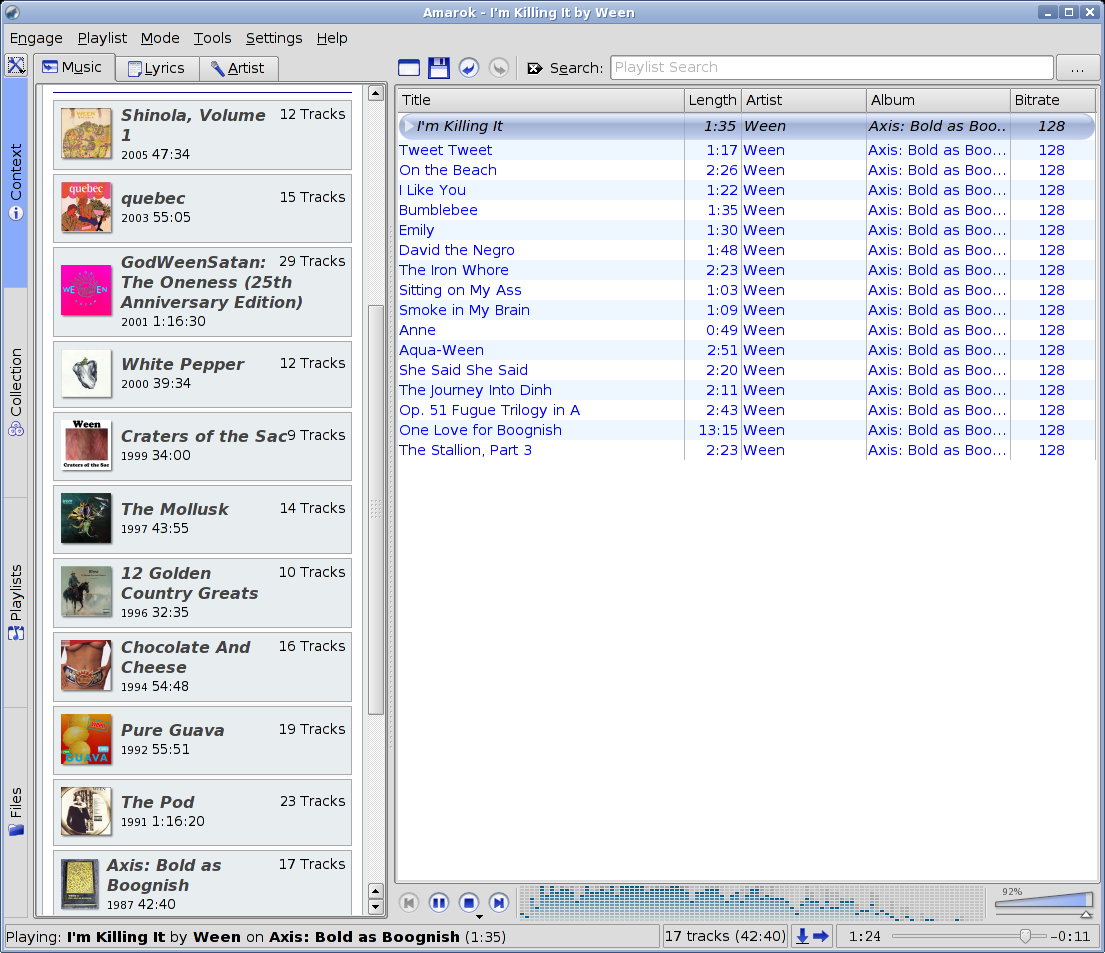Click the greyed redo icon in playlist toolbar

click(x=499, y=68)
